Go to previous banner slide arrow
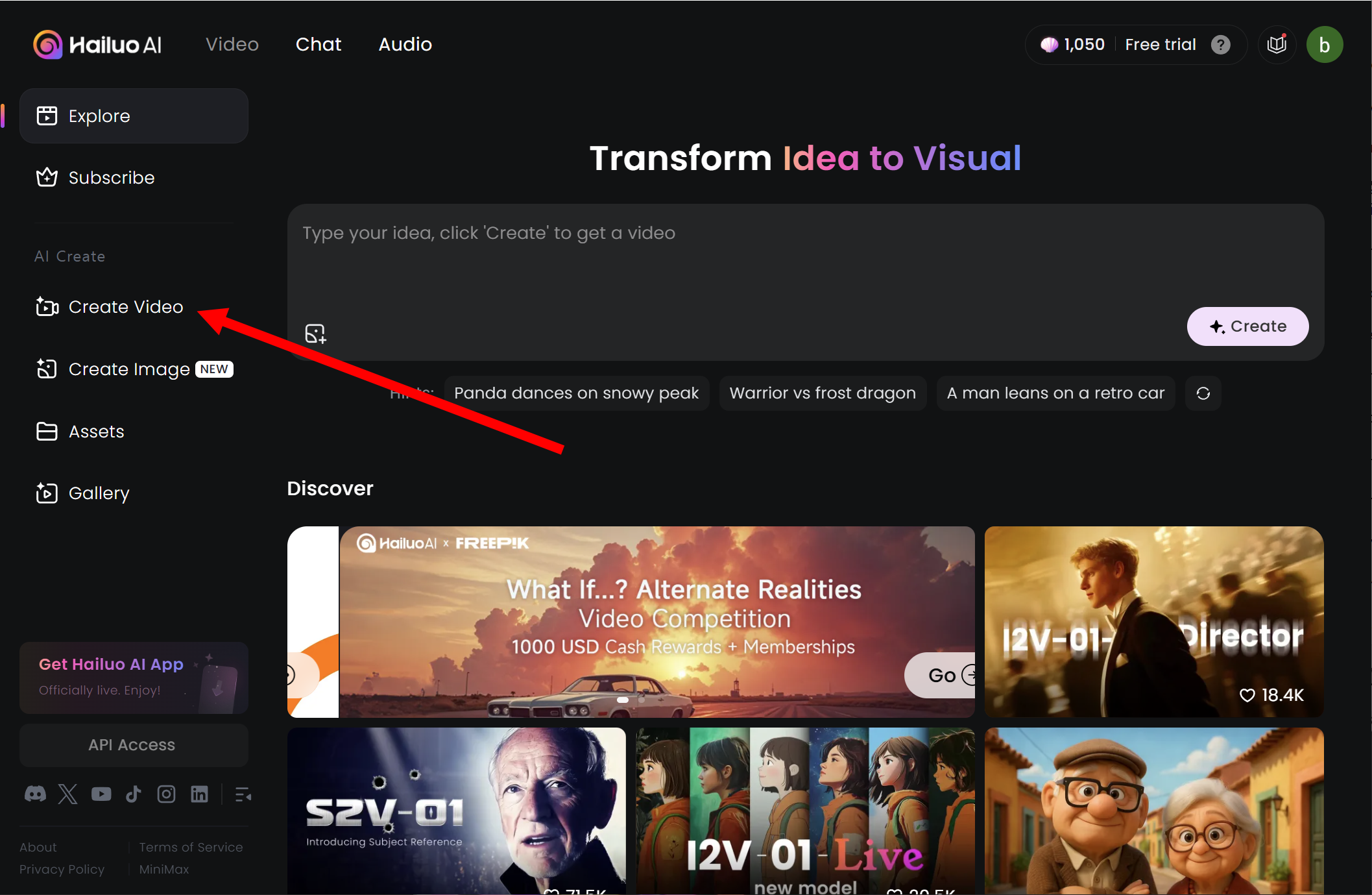This screenshot has width=1372, height=895. click(290, 676)
